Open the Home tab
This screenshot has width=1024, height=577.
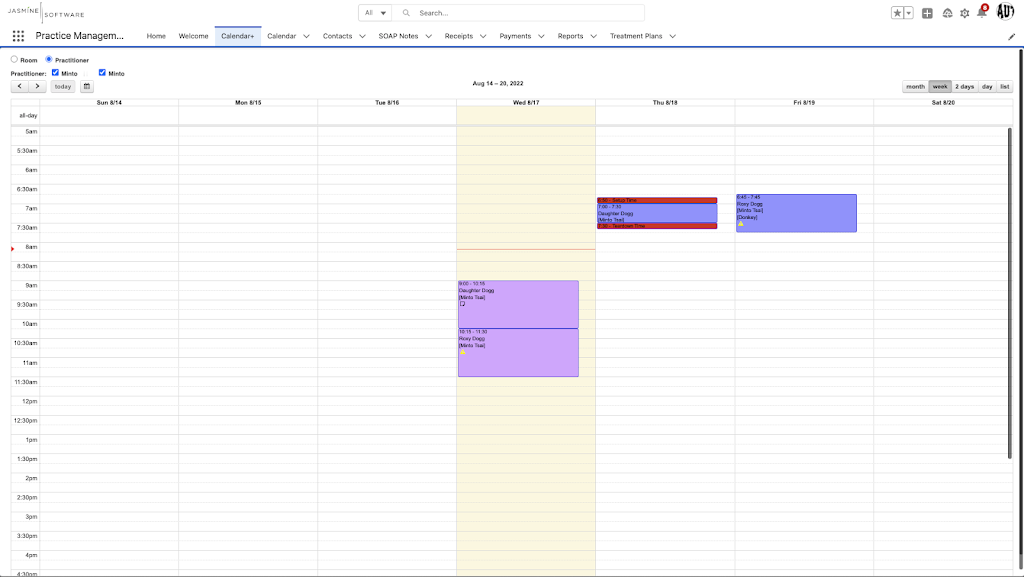click(x=156, y=36)
